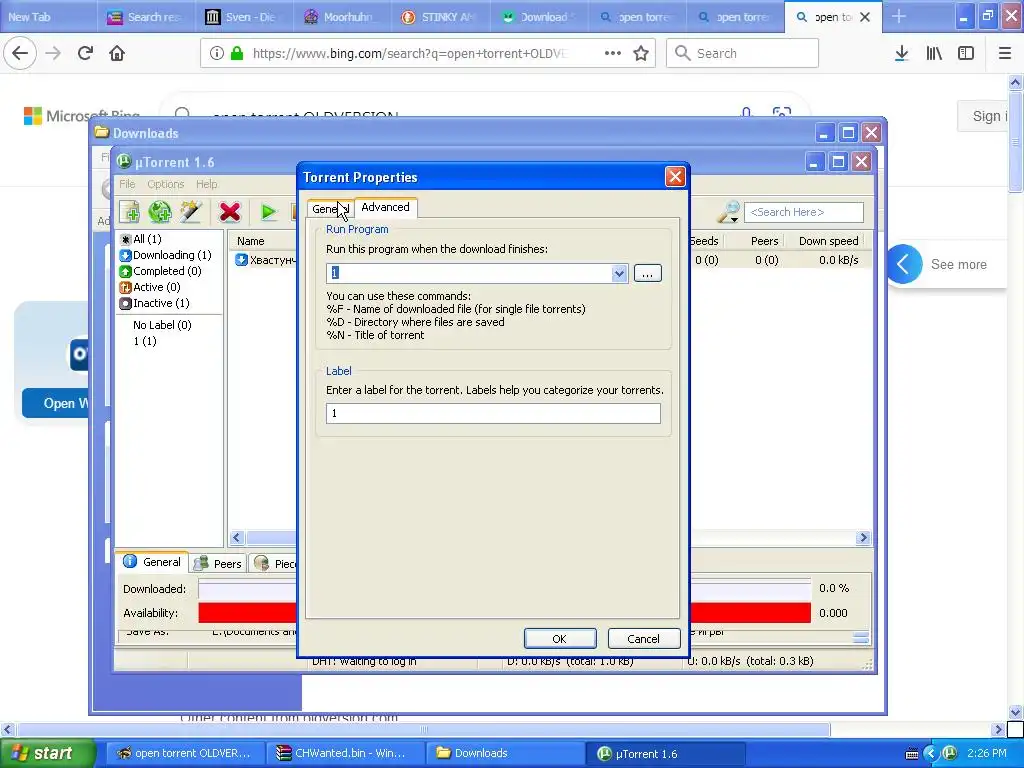Click the green Start torrent play icon
The width and height of the screenshot is (1024, 768).
coord(268,212)
